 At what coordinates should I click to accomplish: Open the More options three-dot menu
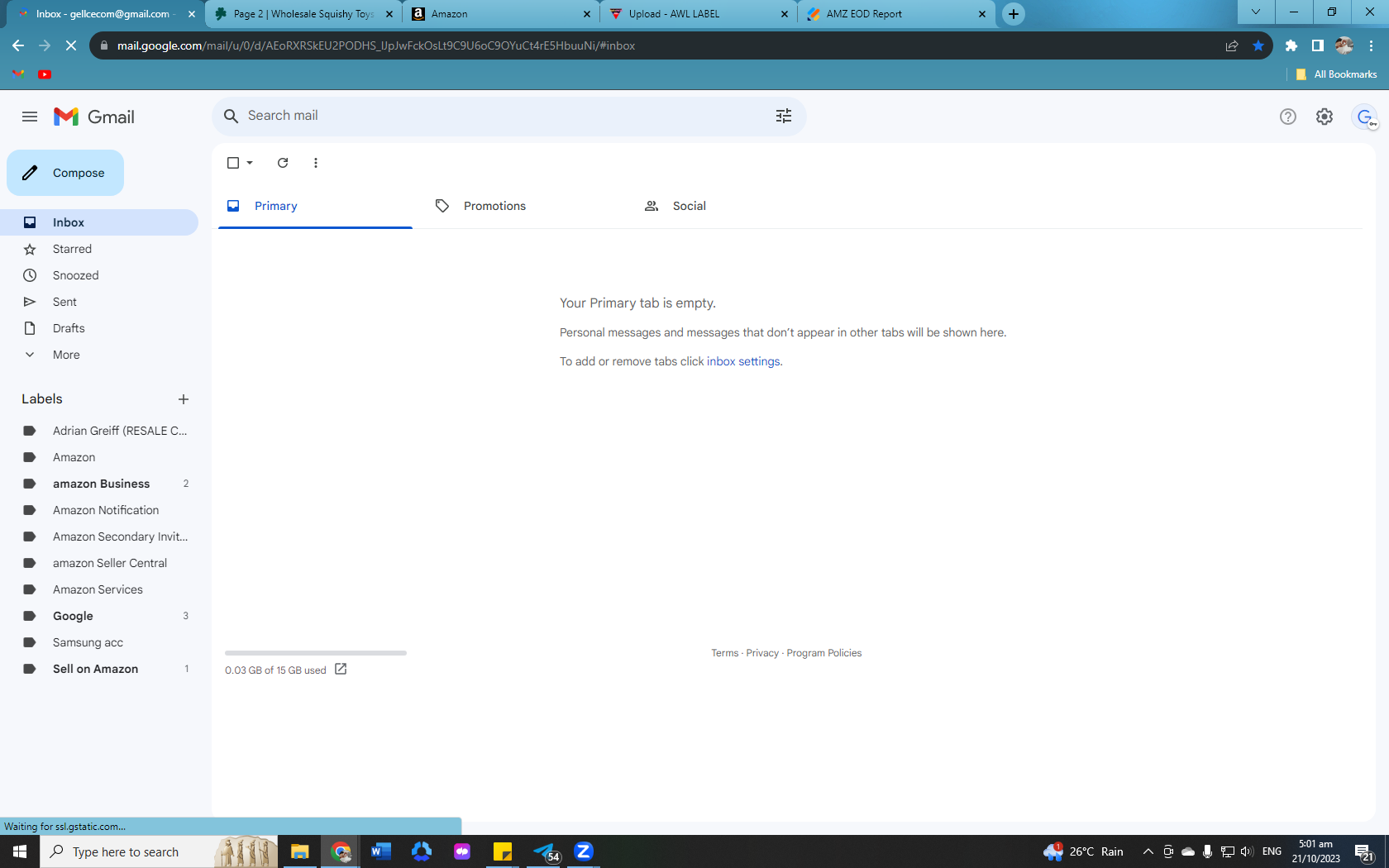[x=316, y=163]
